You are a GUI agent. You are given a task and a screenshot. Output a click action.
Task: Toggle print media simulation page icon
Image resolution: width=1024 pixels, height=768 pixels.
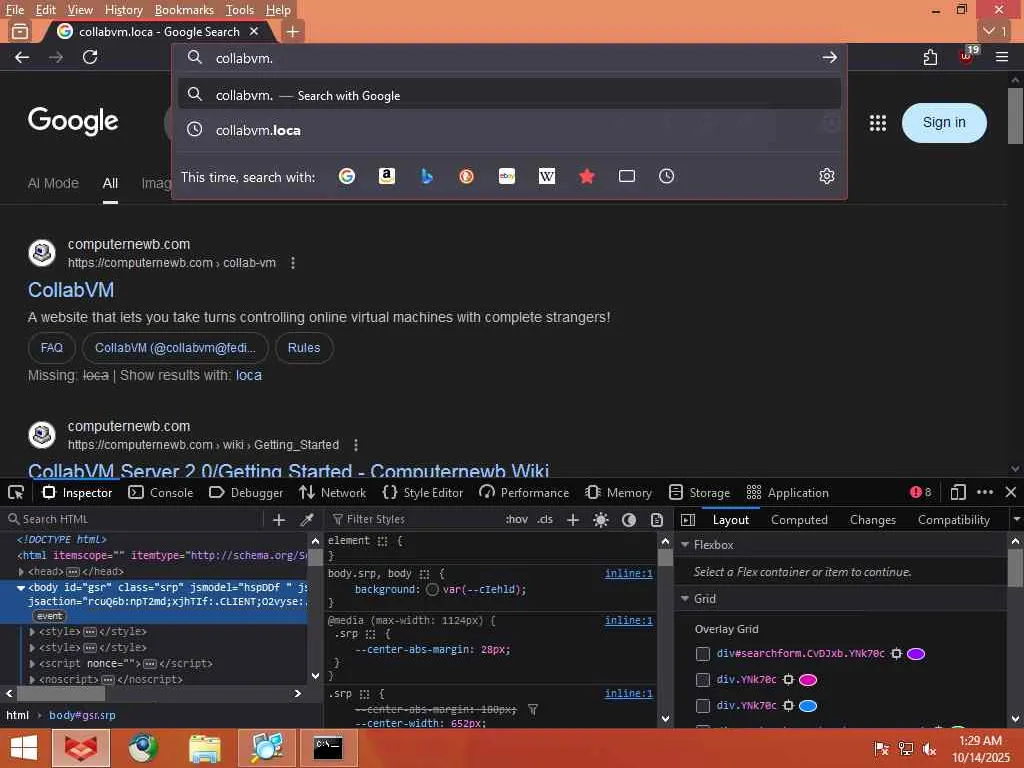coord(657,520)
